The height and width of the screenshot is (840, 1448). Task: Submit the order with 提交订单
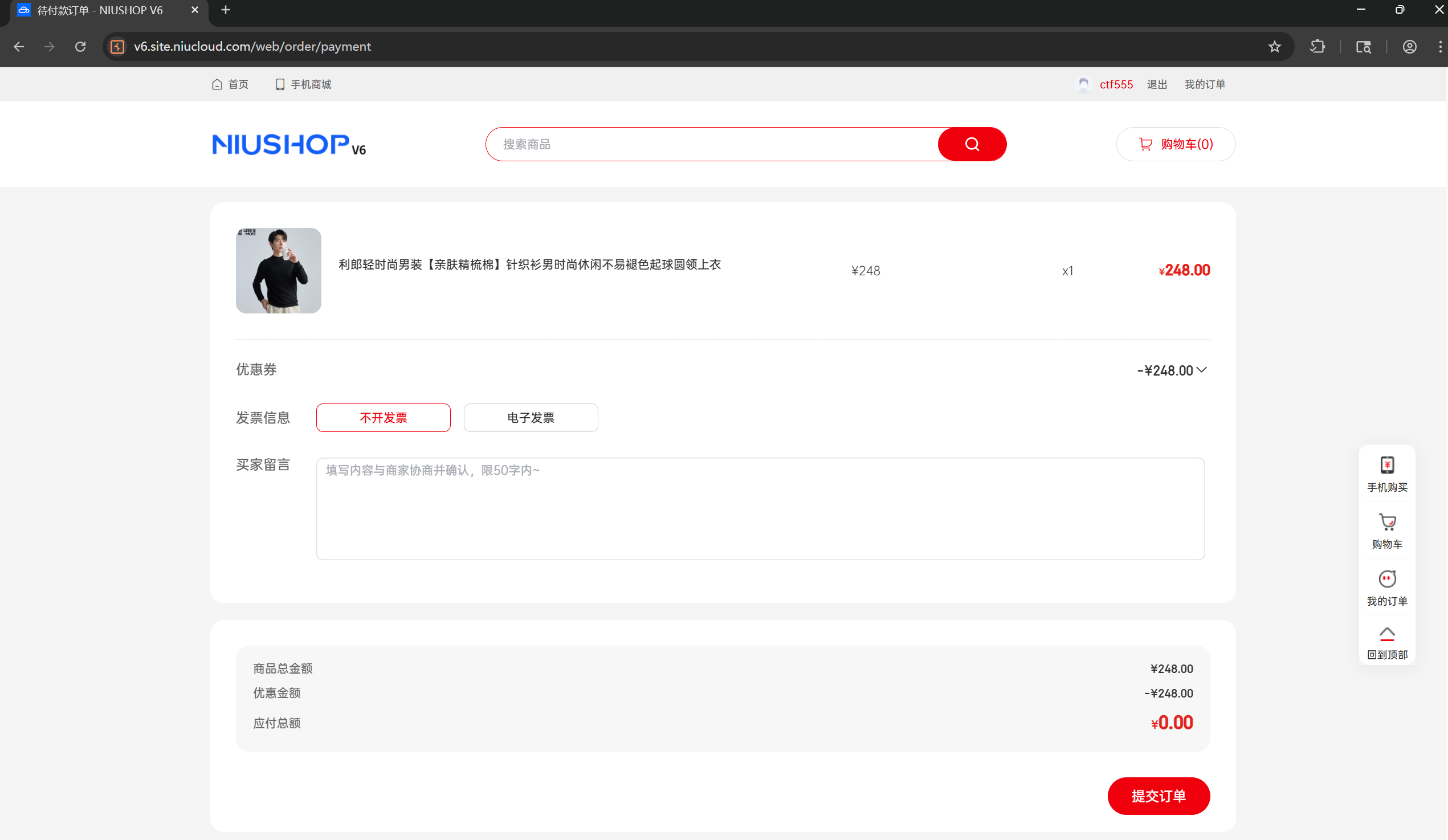coord(1159,796)
